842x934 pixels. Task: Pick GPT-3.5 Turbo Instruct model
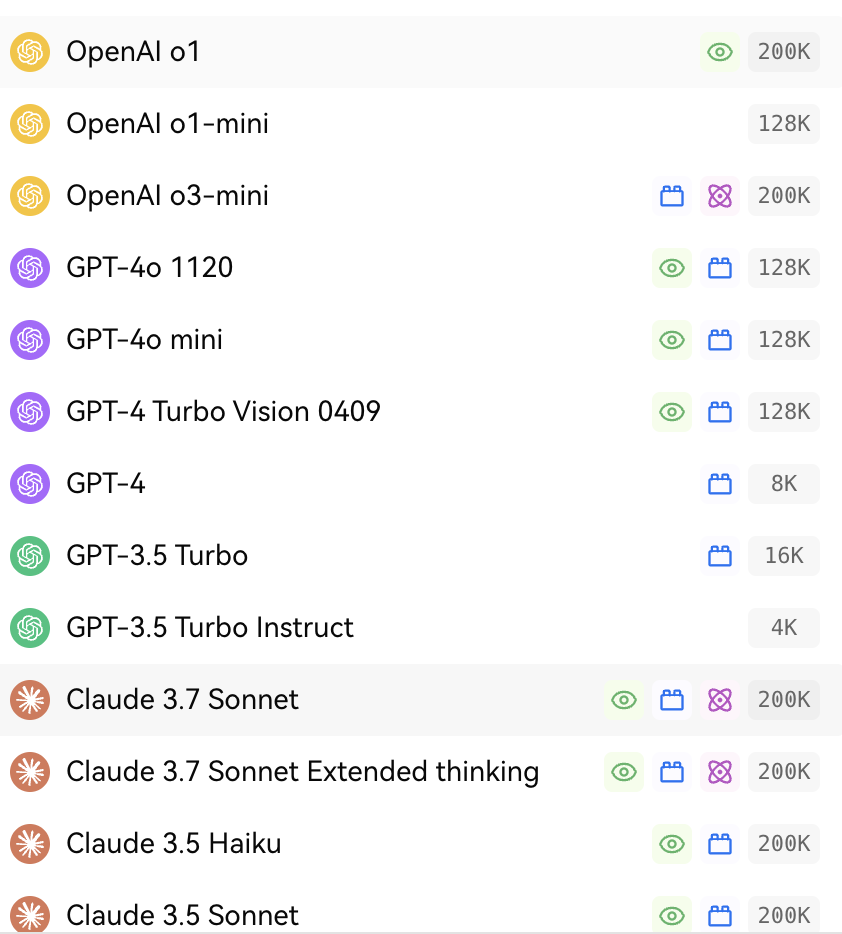421,628
